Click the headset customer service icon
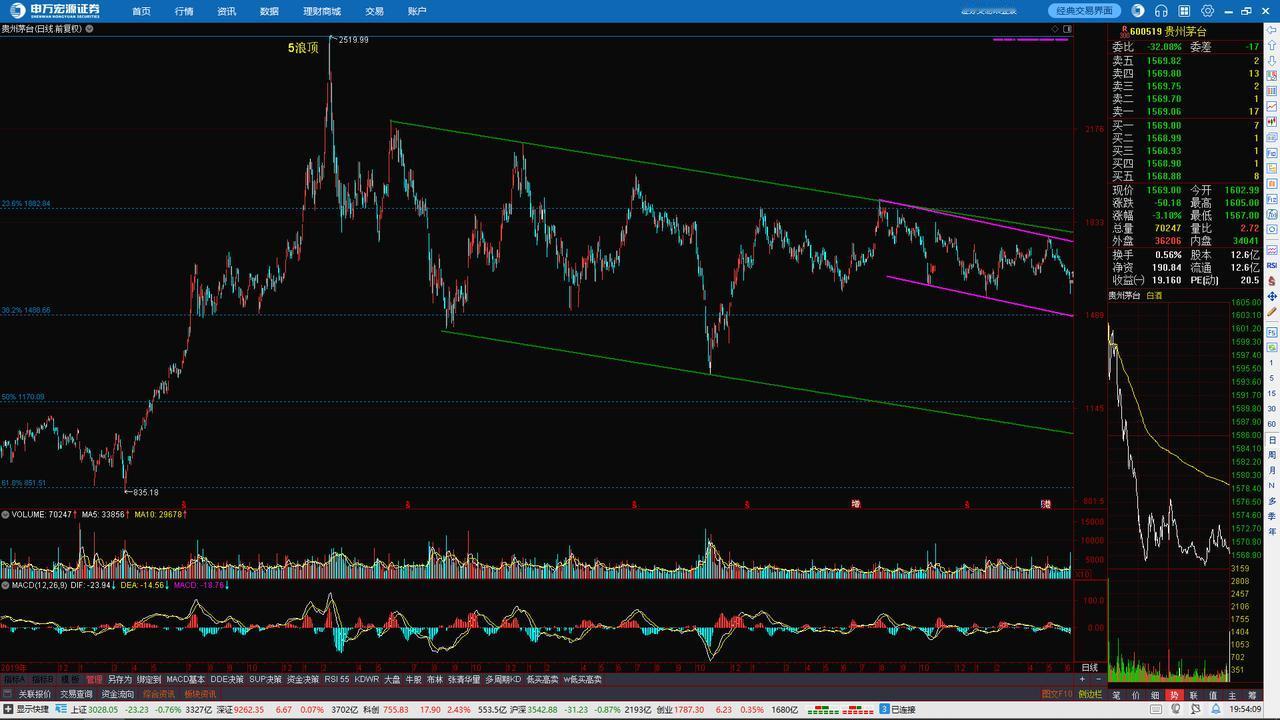This screenshot has height=720, width=1280. pos(1161,11)
